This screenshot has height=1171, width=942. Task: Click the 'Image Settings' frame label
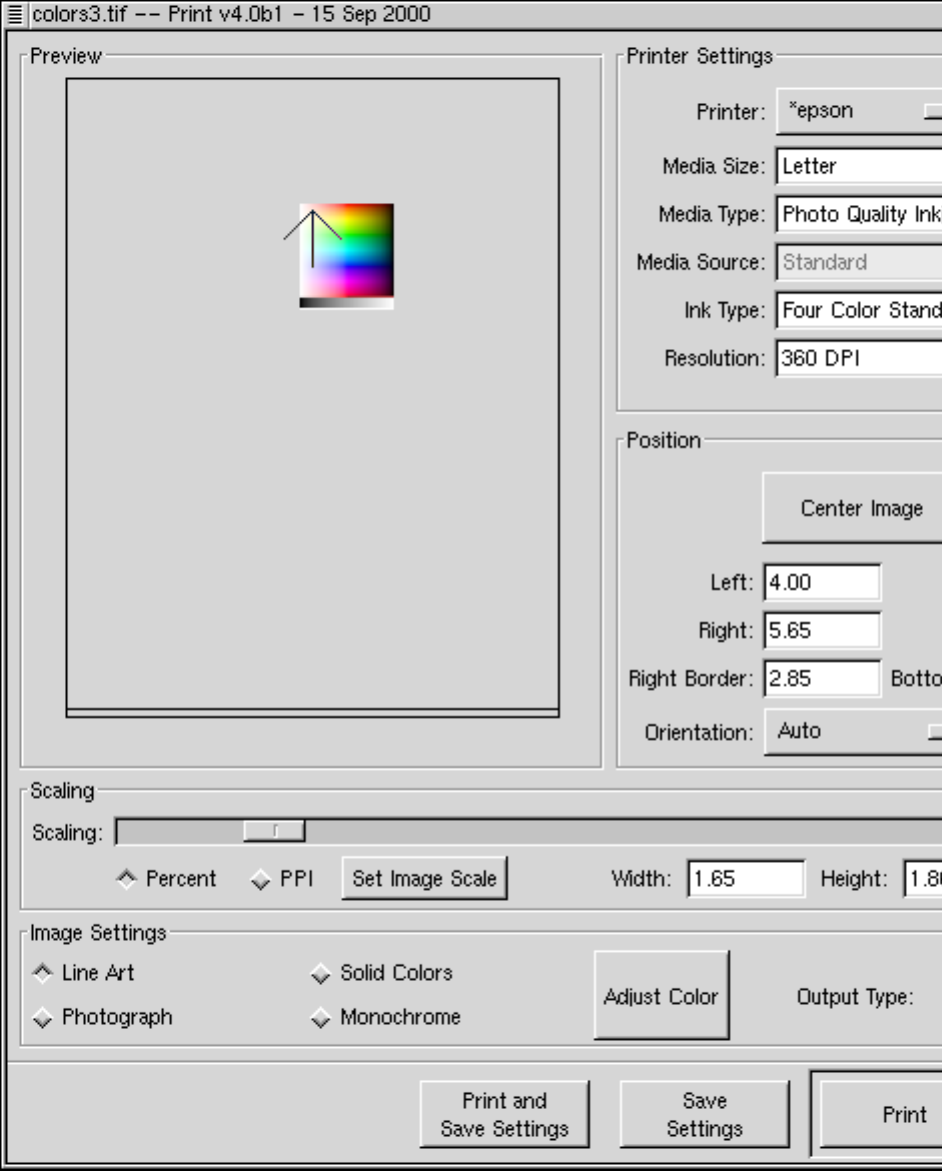point(98,934)
